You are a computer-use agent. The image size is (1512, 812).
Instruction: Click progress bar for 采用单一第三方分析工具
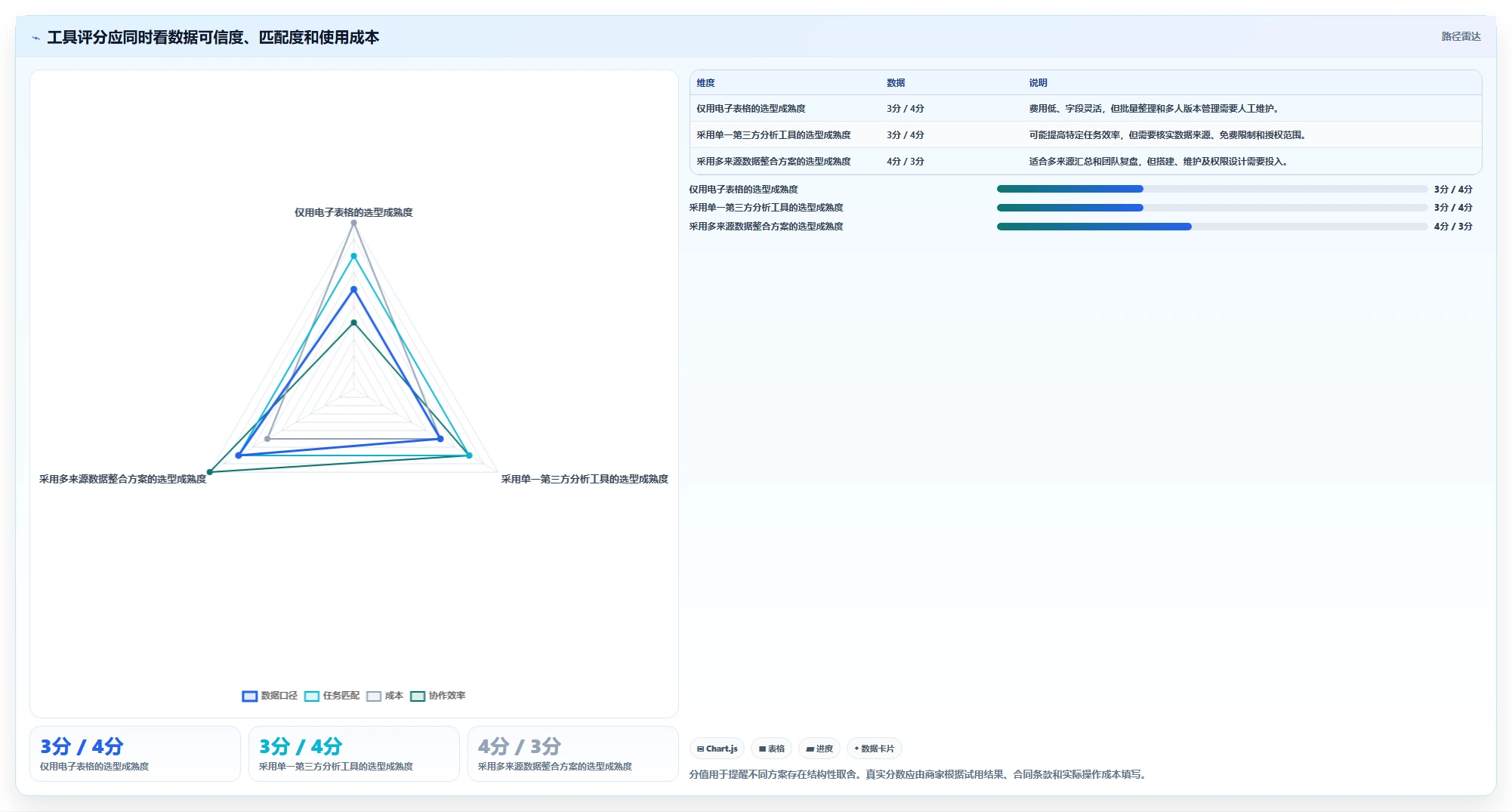pyautogui.click(x=1212, y=208)
